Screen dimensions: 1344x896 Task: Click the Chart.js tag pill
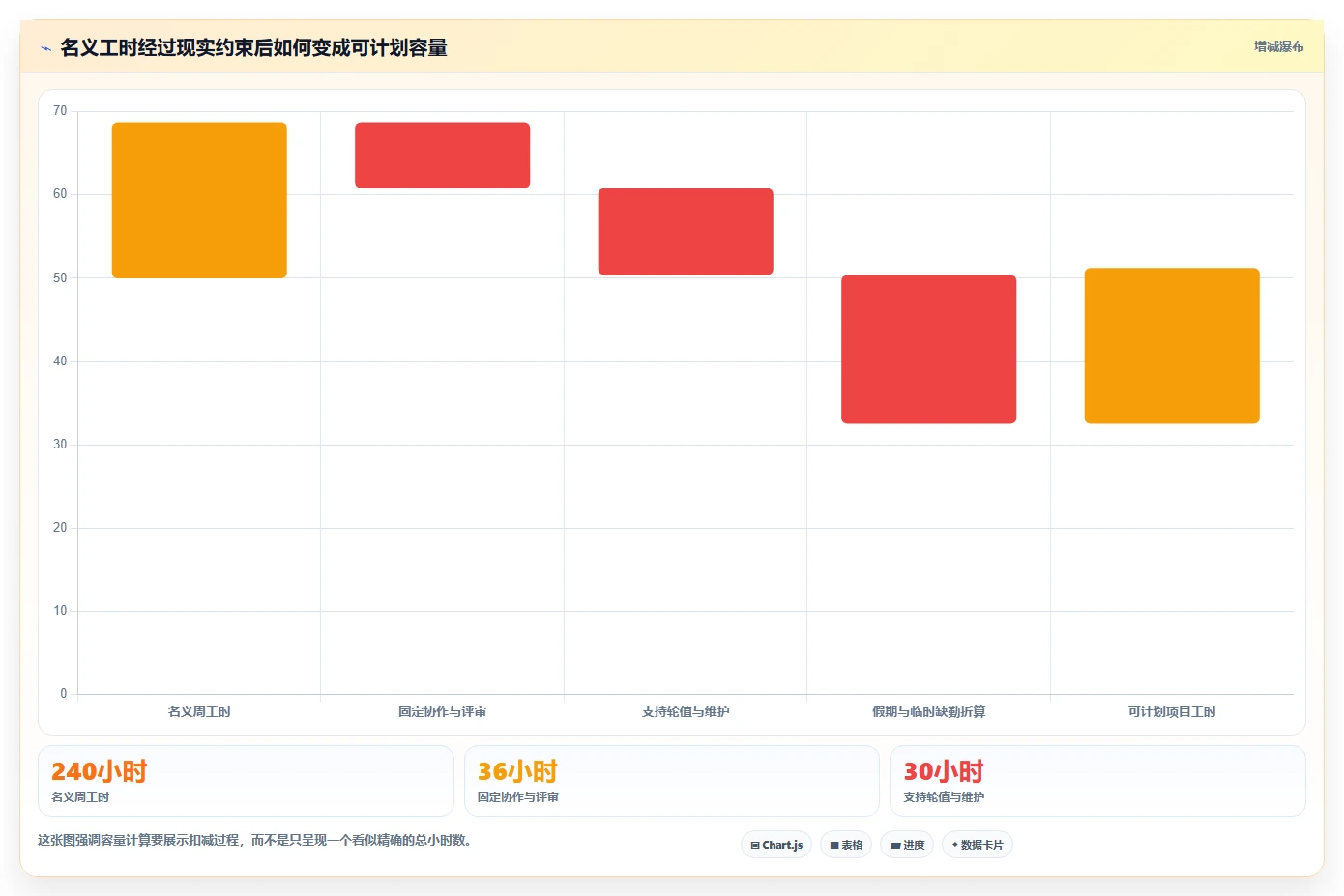coord(776,845)
